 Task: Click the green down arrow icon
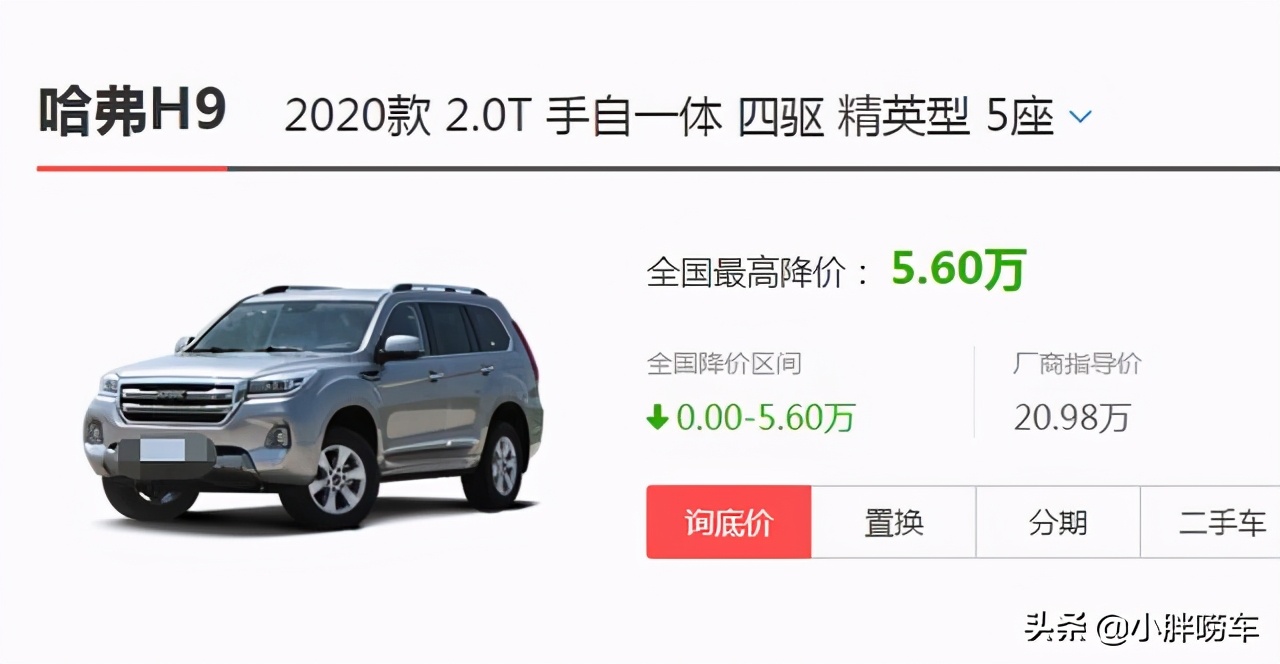pos(657,417)
